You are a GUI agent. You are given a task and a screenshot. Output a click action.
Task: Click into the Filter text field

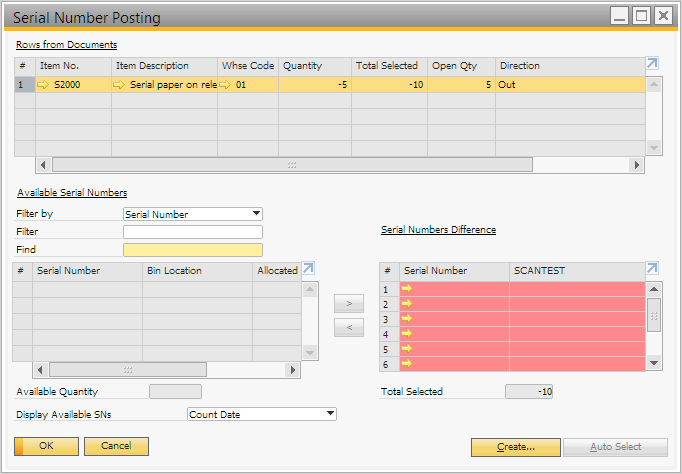click(192, 232)
